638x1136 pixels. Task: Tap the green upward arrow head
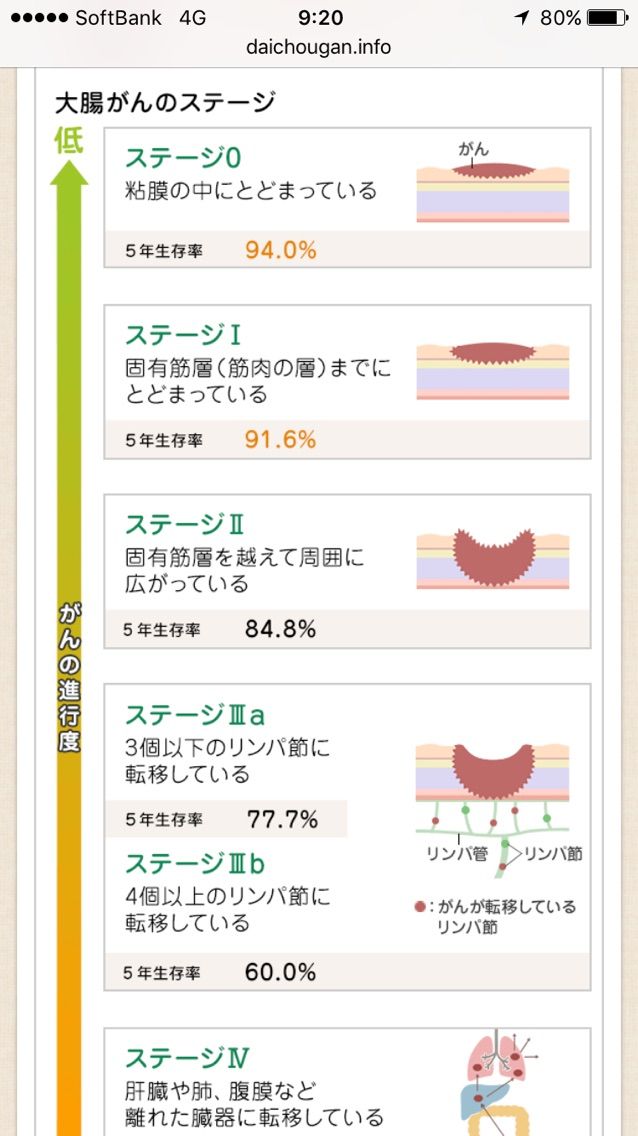click(69, 173)
